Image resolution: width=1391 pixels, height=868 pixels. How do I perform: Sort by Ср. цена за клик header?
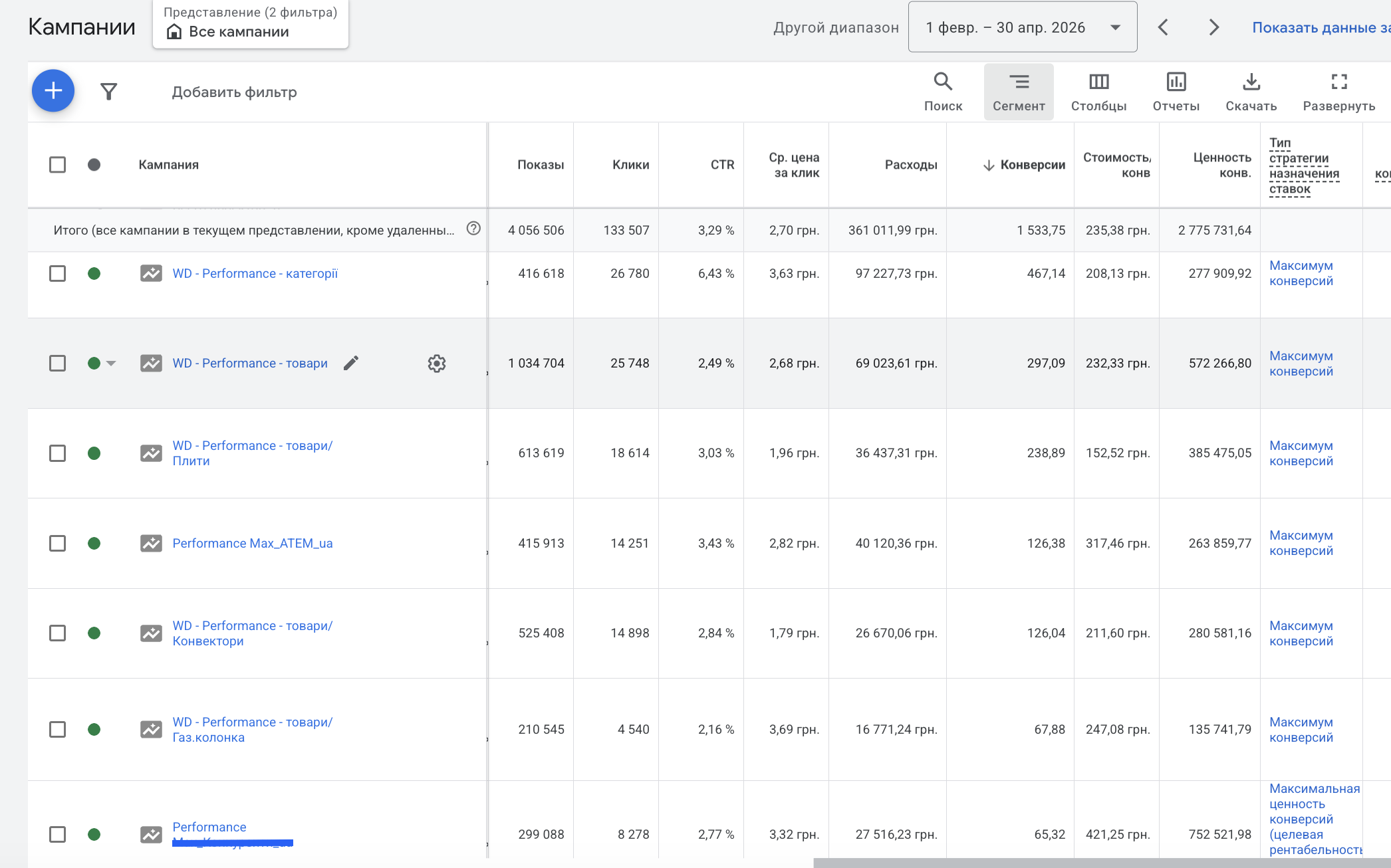pyautogui.click(x=794, y=165)
